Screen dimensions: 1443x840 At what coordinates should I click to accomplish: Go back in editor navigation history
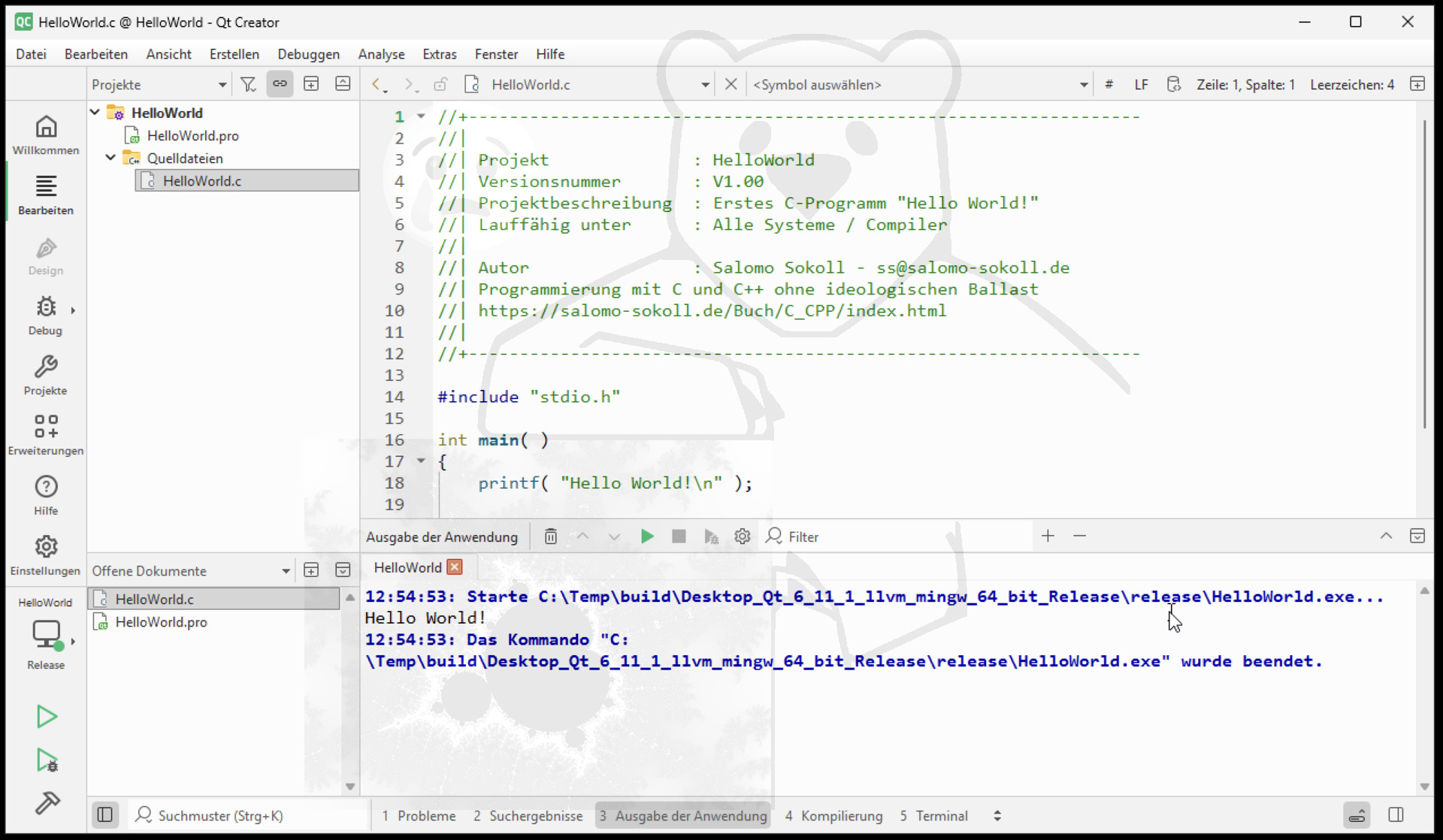pos(379,84)
